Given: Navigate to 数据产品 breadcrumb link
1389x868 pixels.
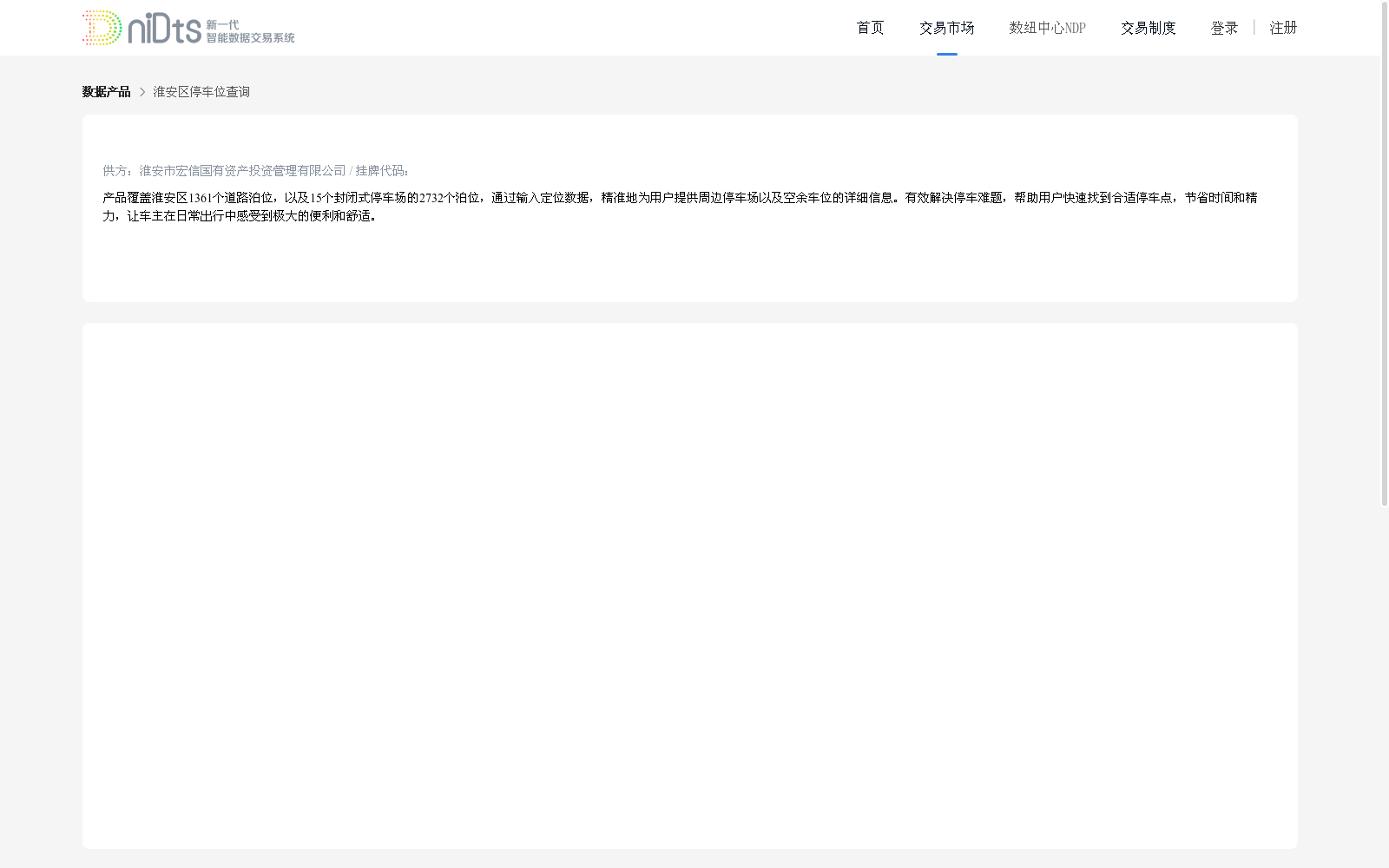Looking at the screenshot, I should tap(106, 92).
